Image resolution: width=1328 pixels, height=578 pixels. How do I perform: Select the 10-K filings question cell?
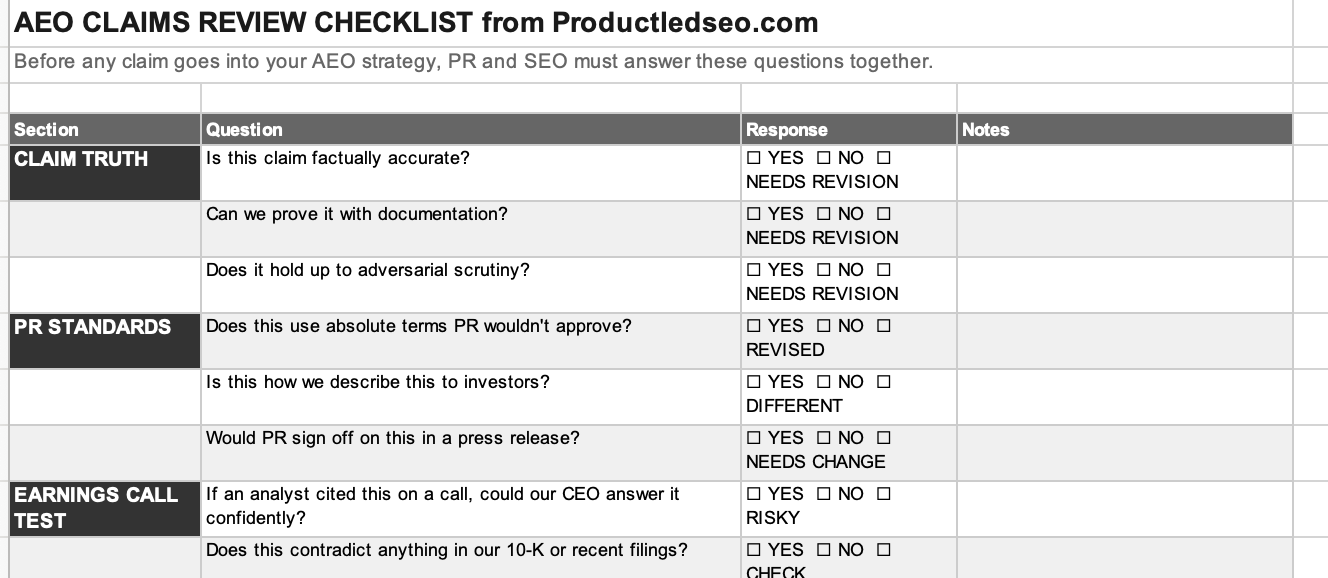(x=471, y=558)
